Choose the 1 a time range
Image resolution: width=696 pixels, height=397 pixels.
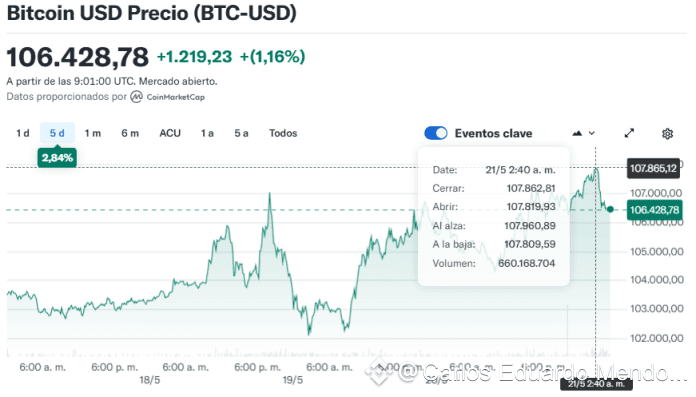pos(207,133)
